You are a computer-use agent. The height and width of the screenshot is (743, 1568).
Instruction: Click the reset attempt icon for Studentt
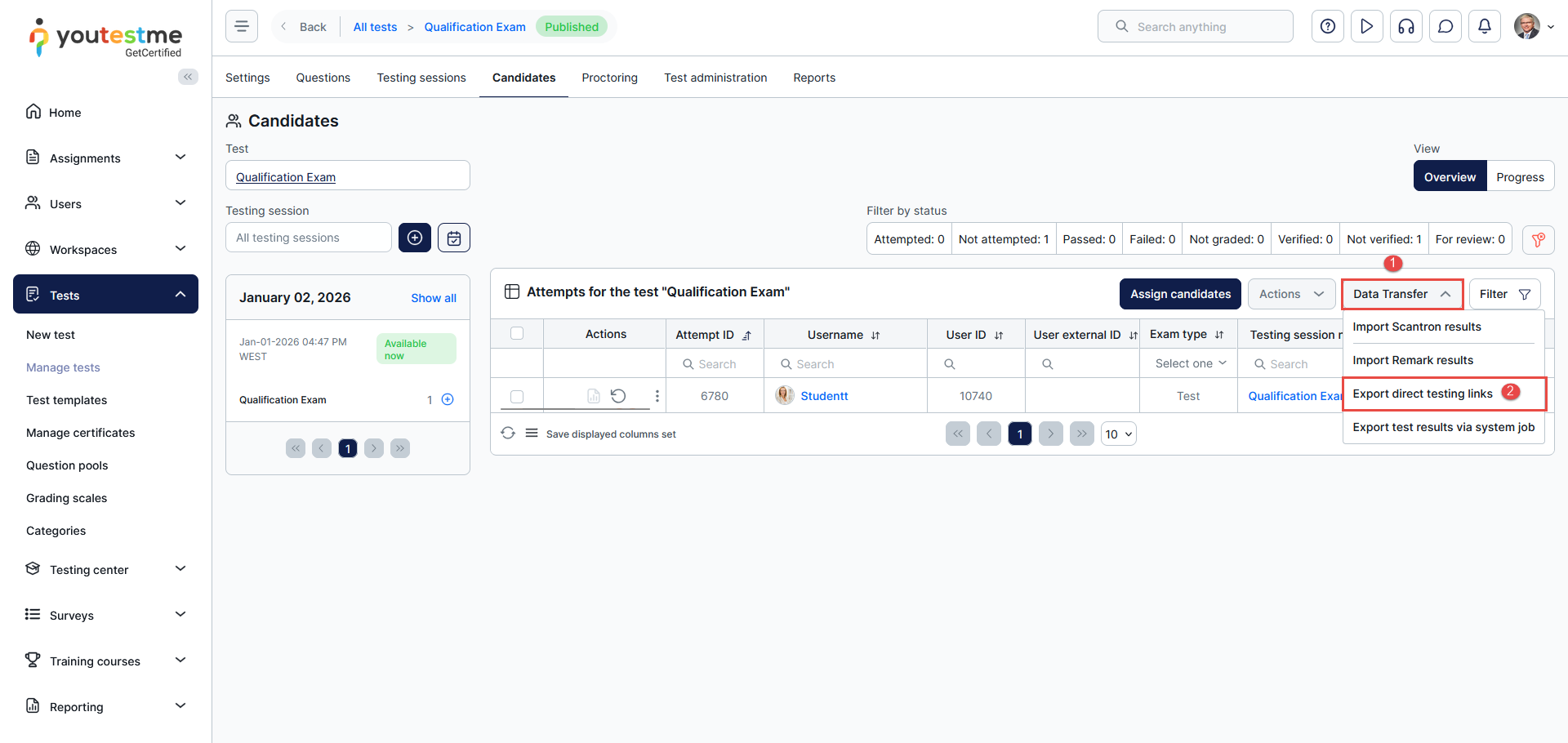pyautogui.click(x=618, y=396)
